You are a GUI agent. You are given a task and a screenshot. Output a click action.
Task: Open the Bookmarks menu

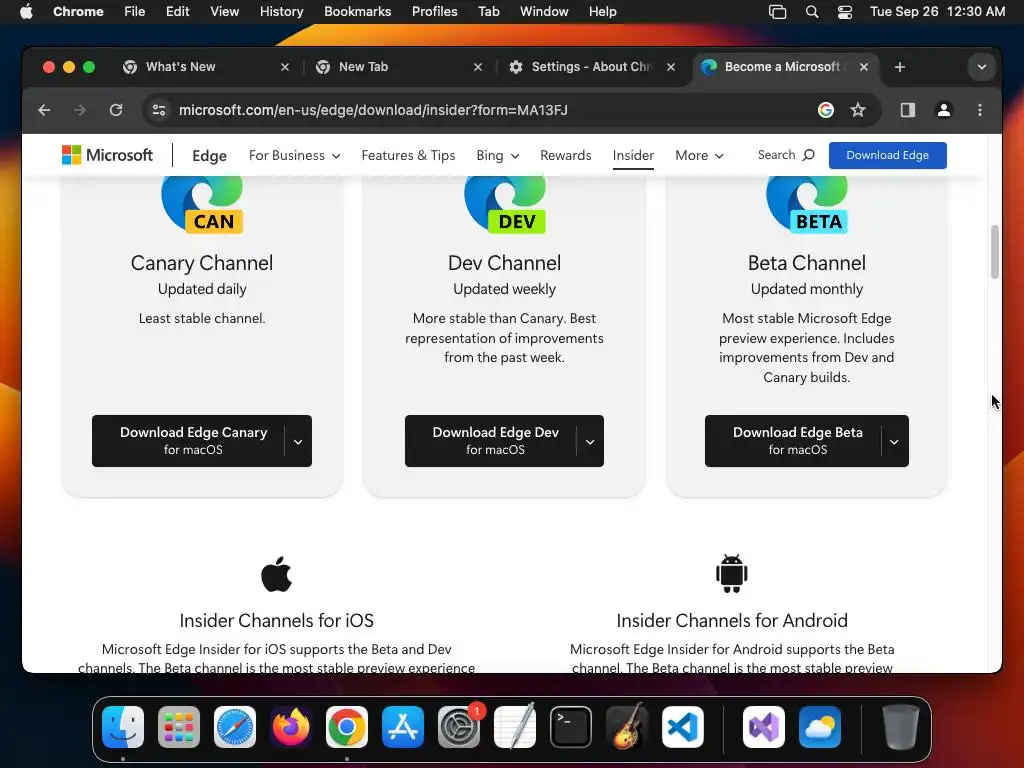tap(358, 12)
